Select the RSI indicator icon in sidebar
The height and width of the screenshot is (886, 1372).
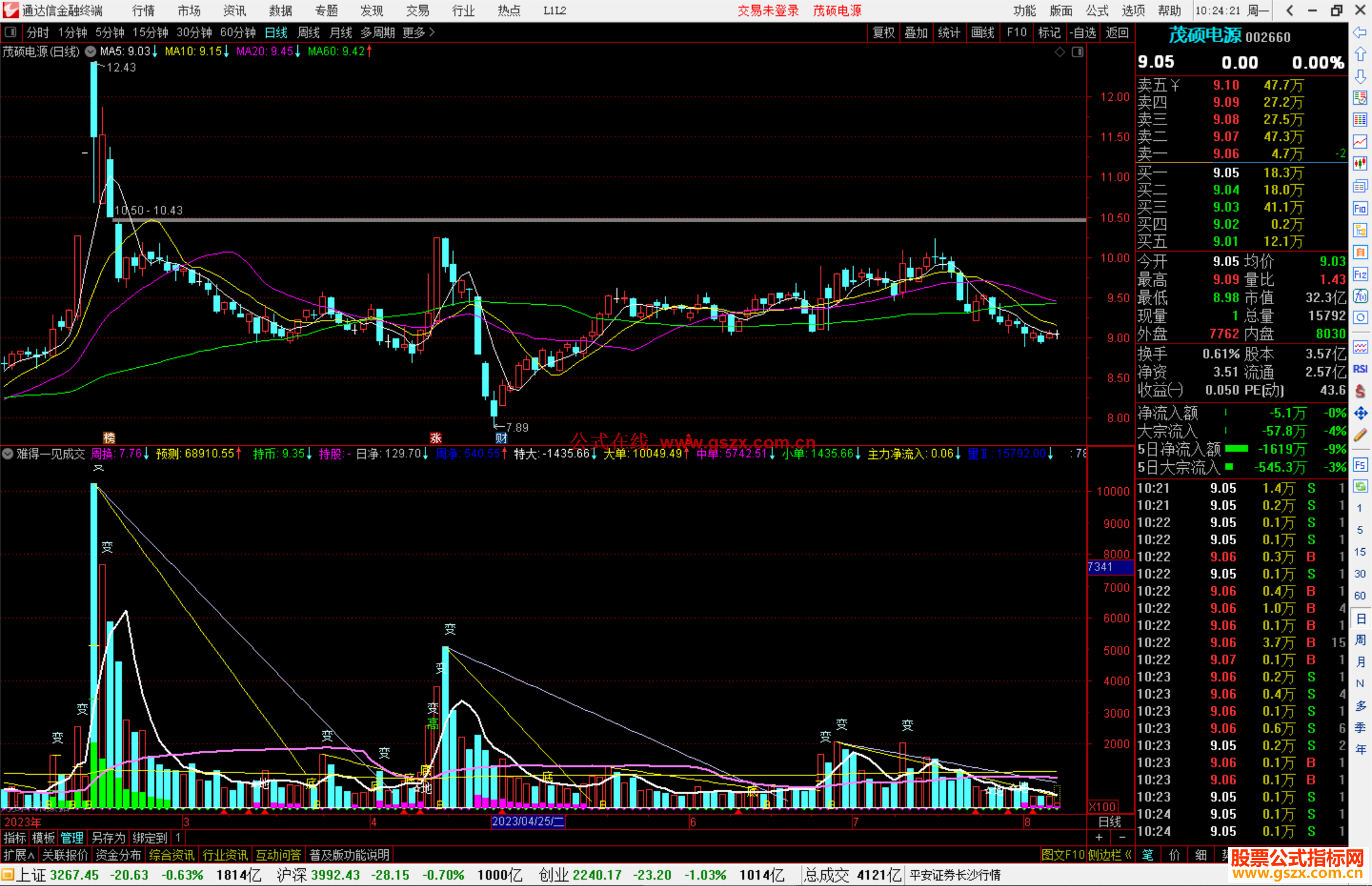(1360, 368)
